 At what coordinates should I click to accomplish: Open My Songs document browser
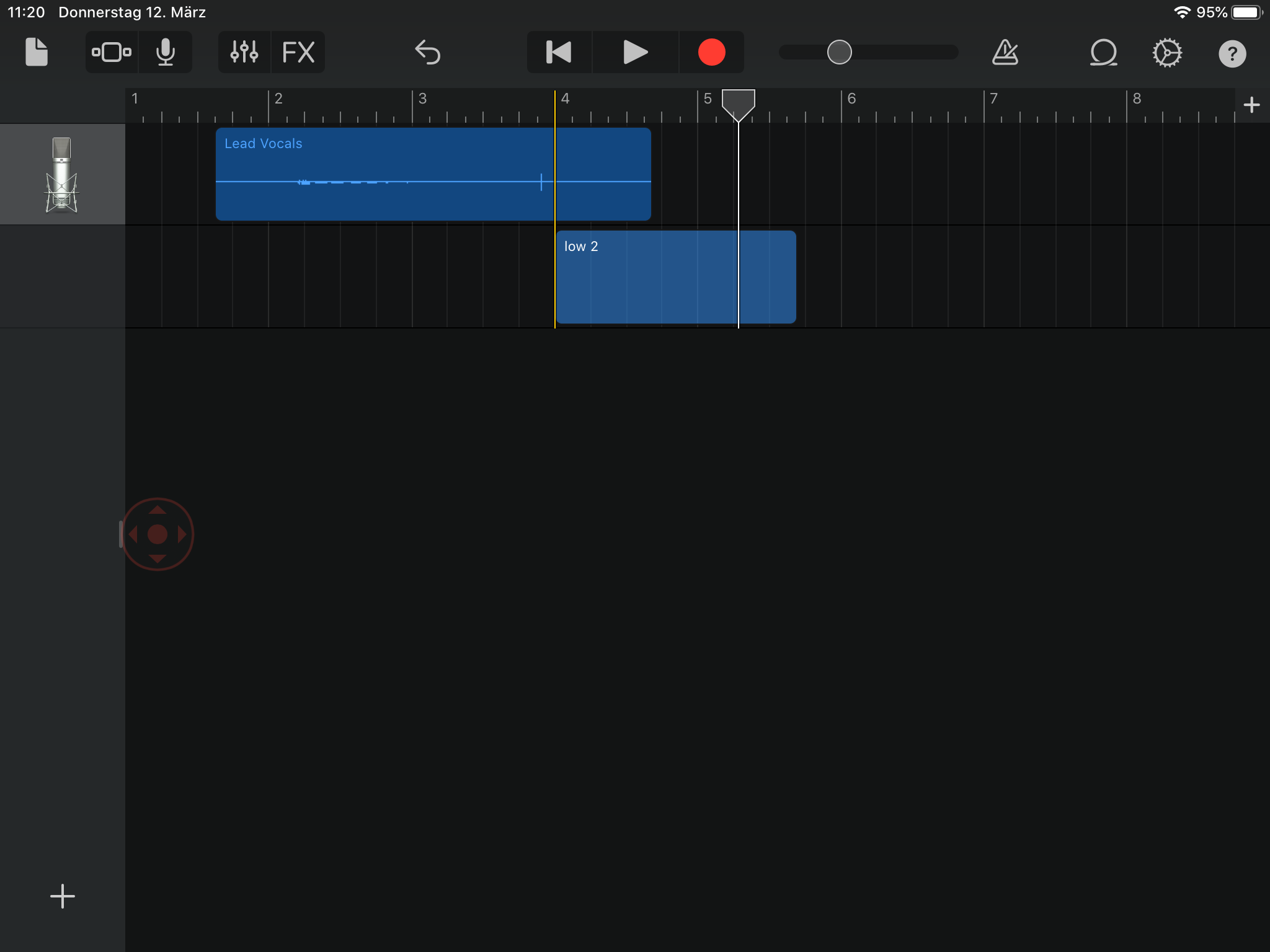click(x=36, y=52)
